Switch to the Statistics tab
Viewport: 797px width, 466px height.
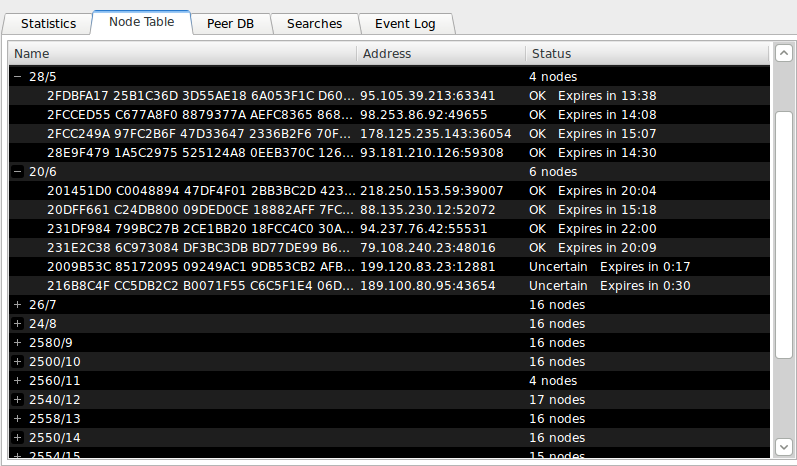tap(48, 24)
